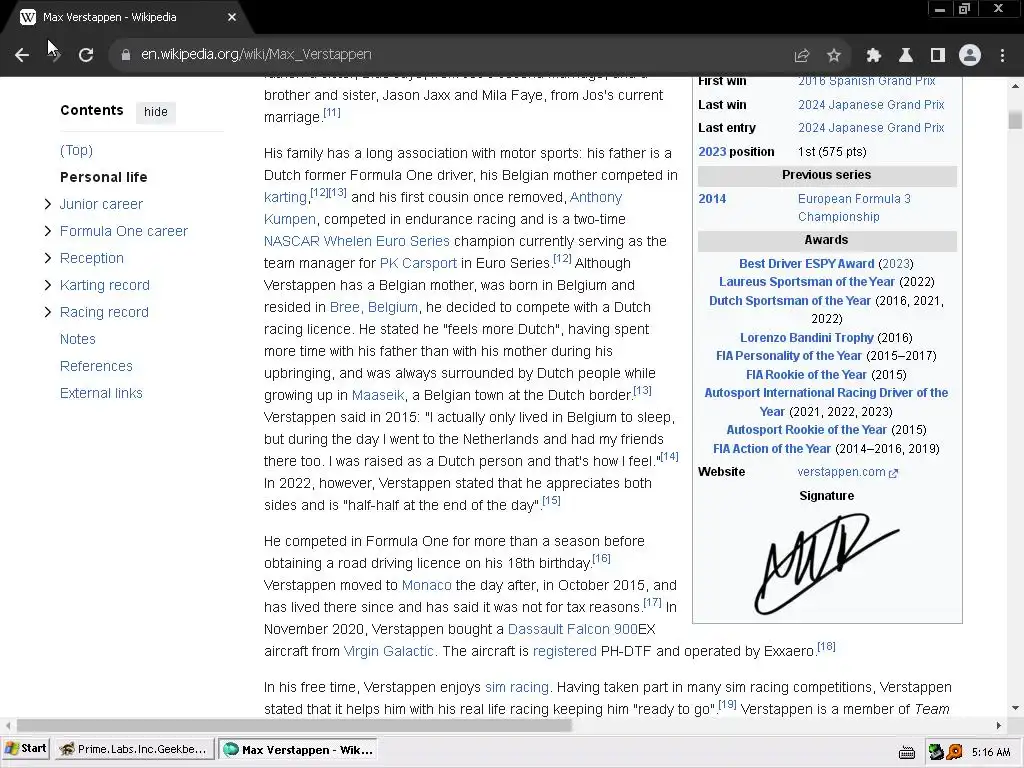
Task: Expand Junior career section arrow
Action: point(48,204)
